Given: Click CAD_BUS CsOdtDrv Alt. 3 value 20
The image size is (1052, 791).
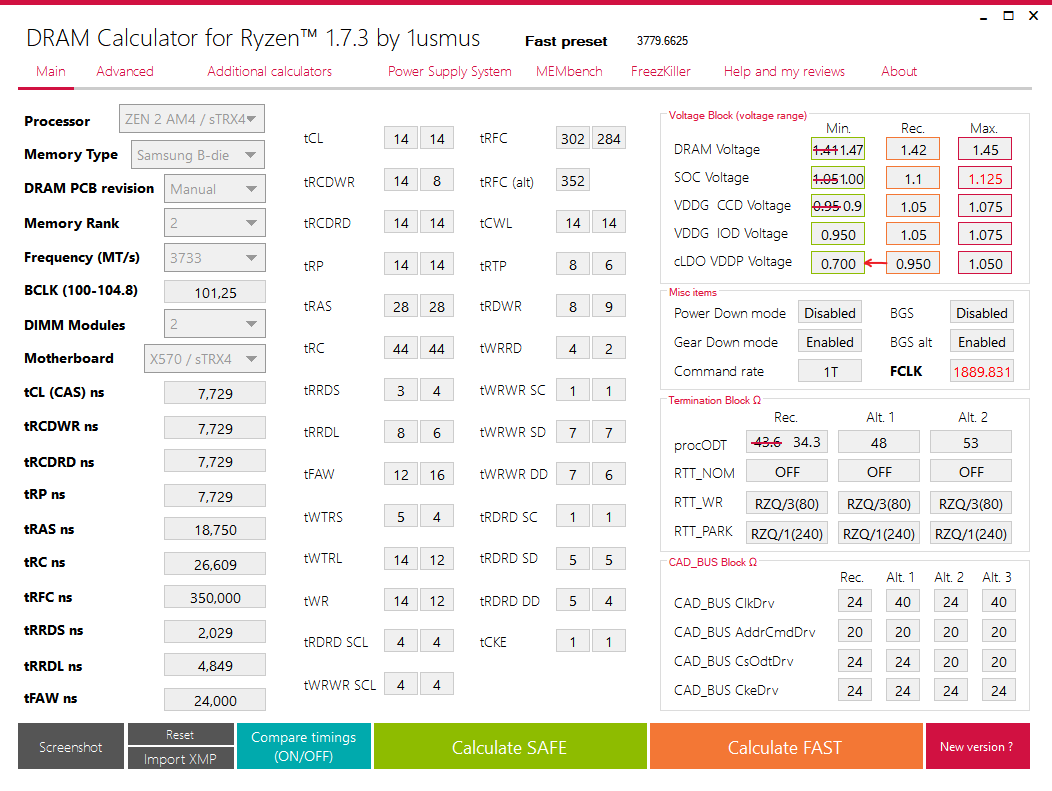Looking at the screenshot, I should click(998, 661).
